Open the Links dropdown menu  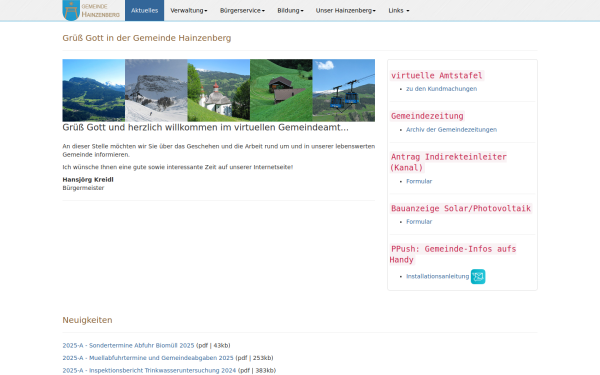click(x=399, y=10)
